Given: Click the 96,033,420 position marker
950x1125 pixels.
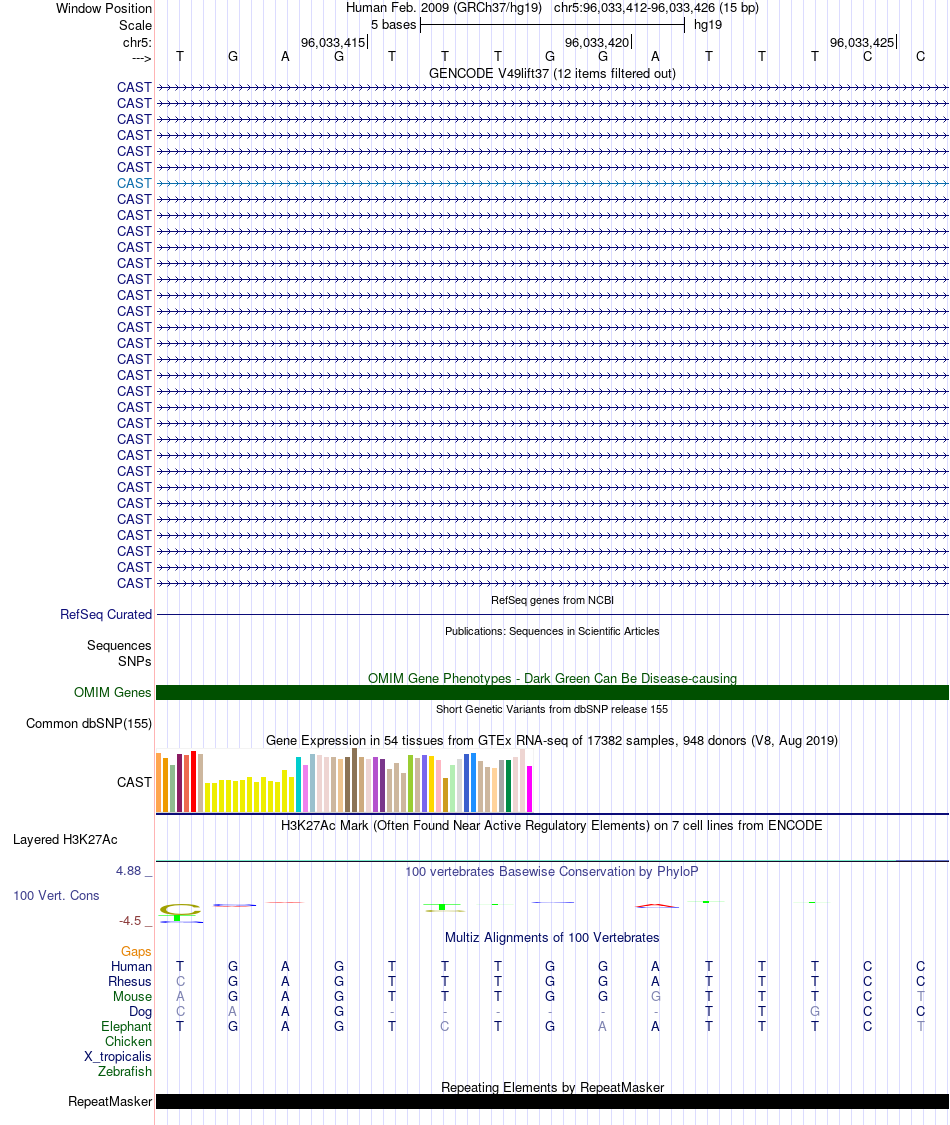Looking at the screenshot, I should (598, 43).
